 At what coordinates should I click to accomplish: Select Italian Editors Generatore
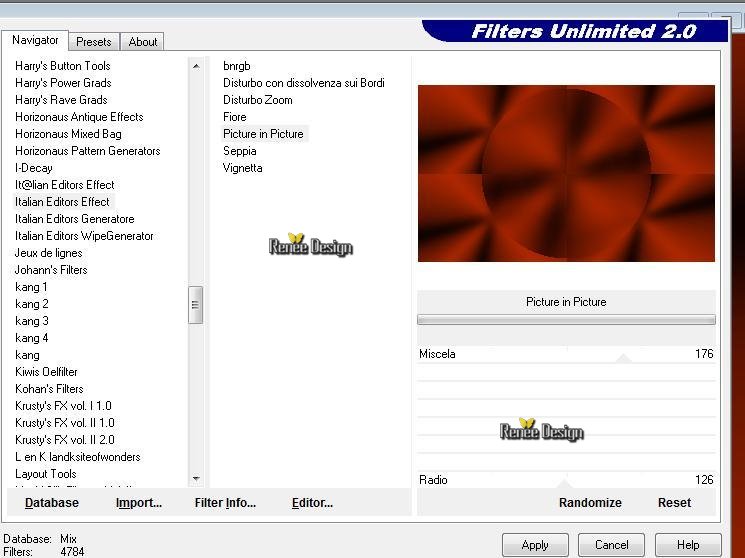[75, 219]
